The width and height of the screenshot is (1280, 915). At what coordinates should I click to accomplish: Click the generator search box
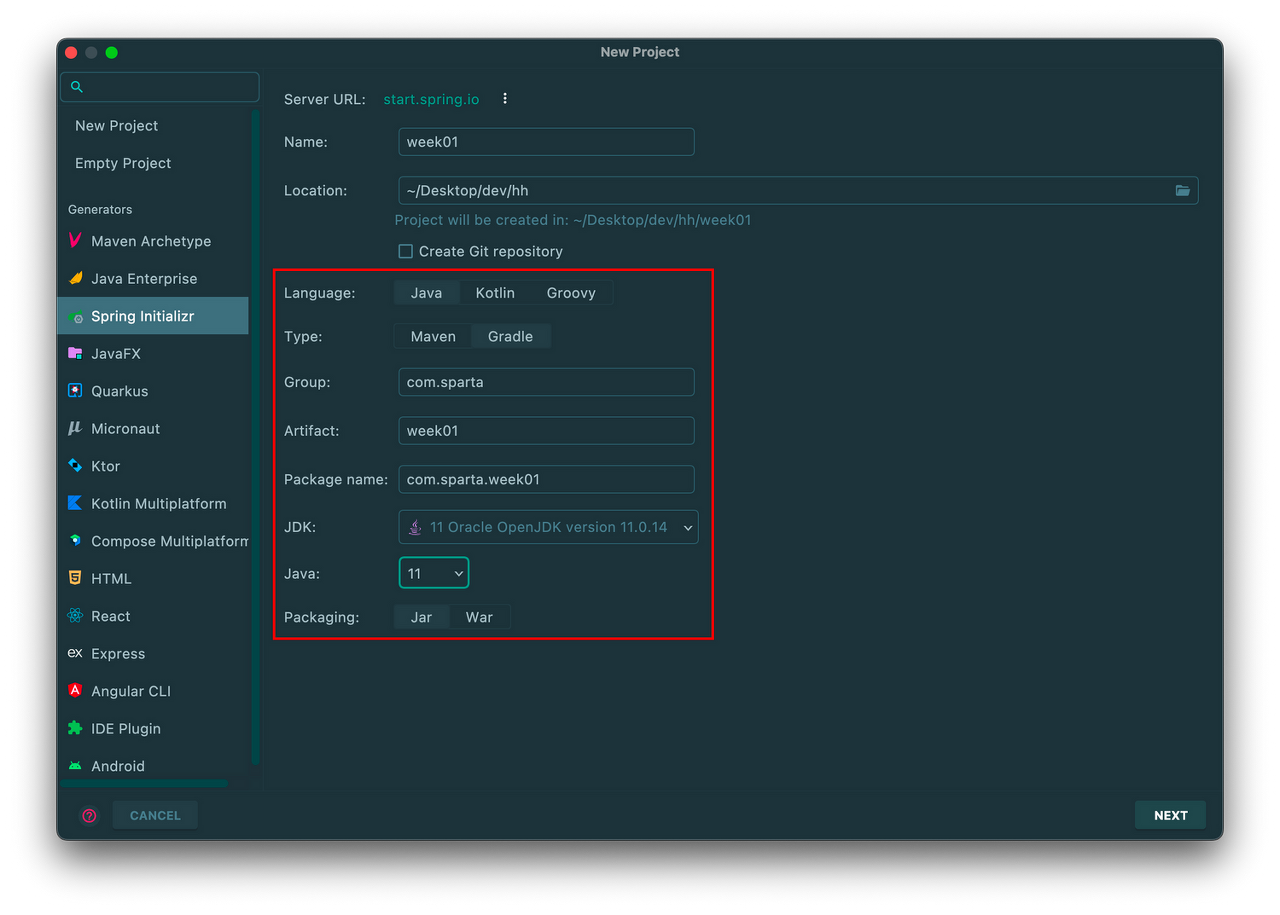click(x=160, y=87)
